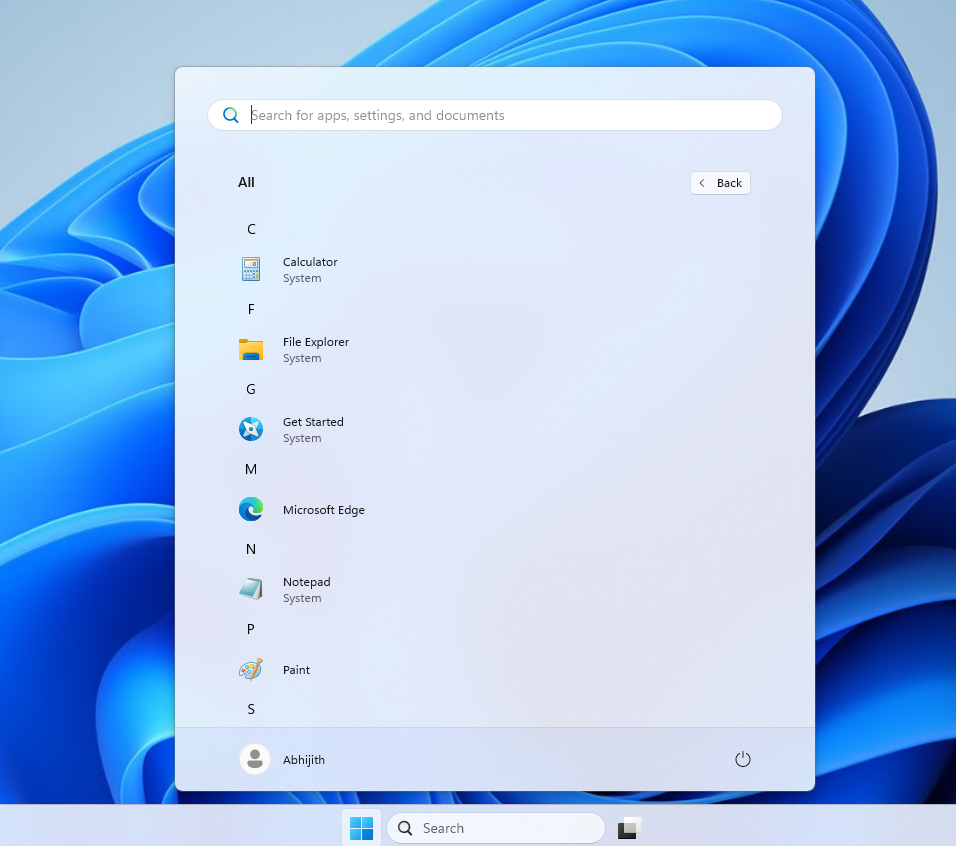Click the "All" heading
This screenshot has width=956, height=846.
pos(246,182)
